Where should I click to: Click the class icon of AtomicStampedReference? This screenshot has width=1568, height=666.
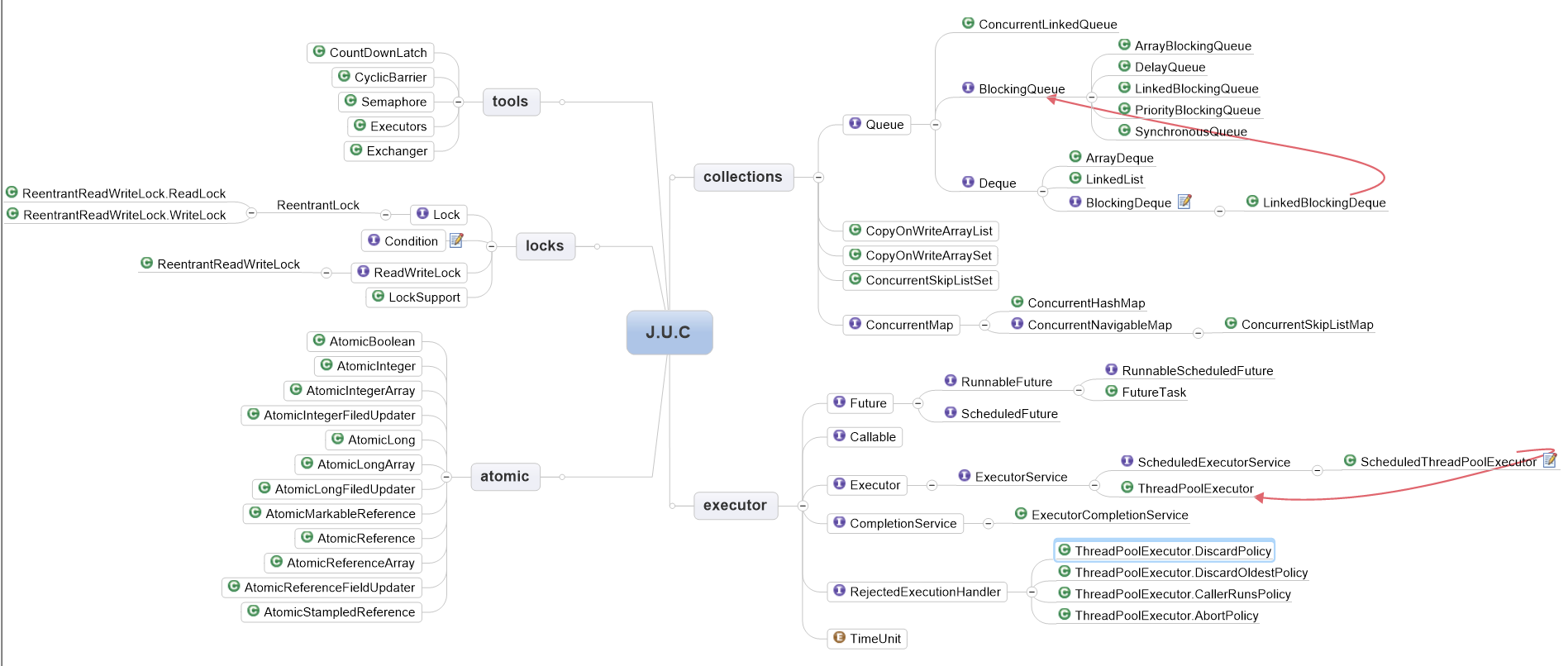[254, 611]
